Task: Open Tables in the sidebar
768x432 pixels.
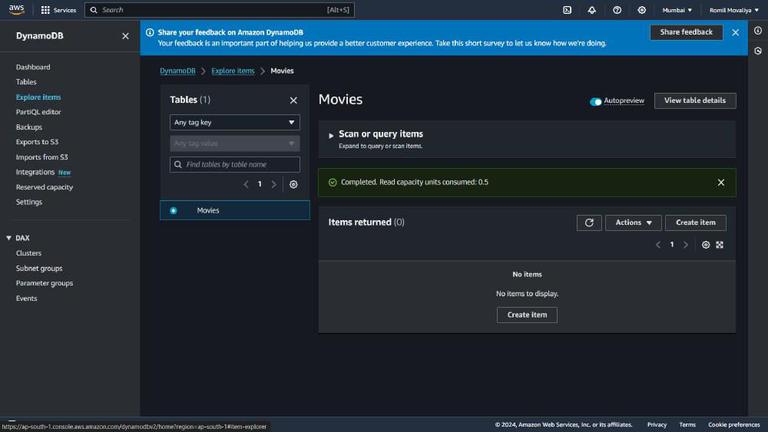Action: pyautogui.click(x=26, y=82)
